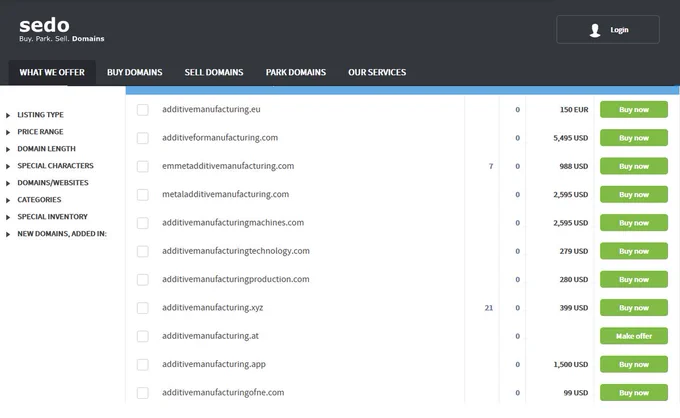Click Buy now for metaladditivemanufacturing.com
The height and width of the screenshot is (418, 680).
(634, 195)
